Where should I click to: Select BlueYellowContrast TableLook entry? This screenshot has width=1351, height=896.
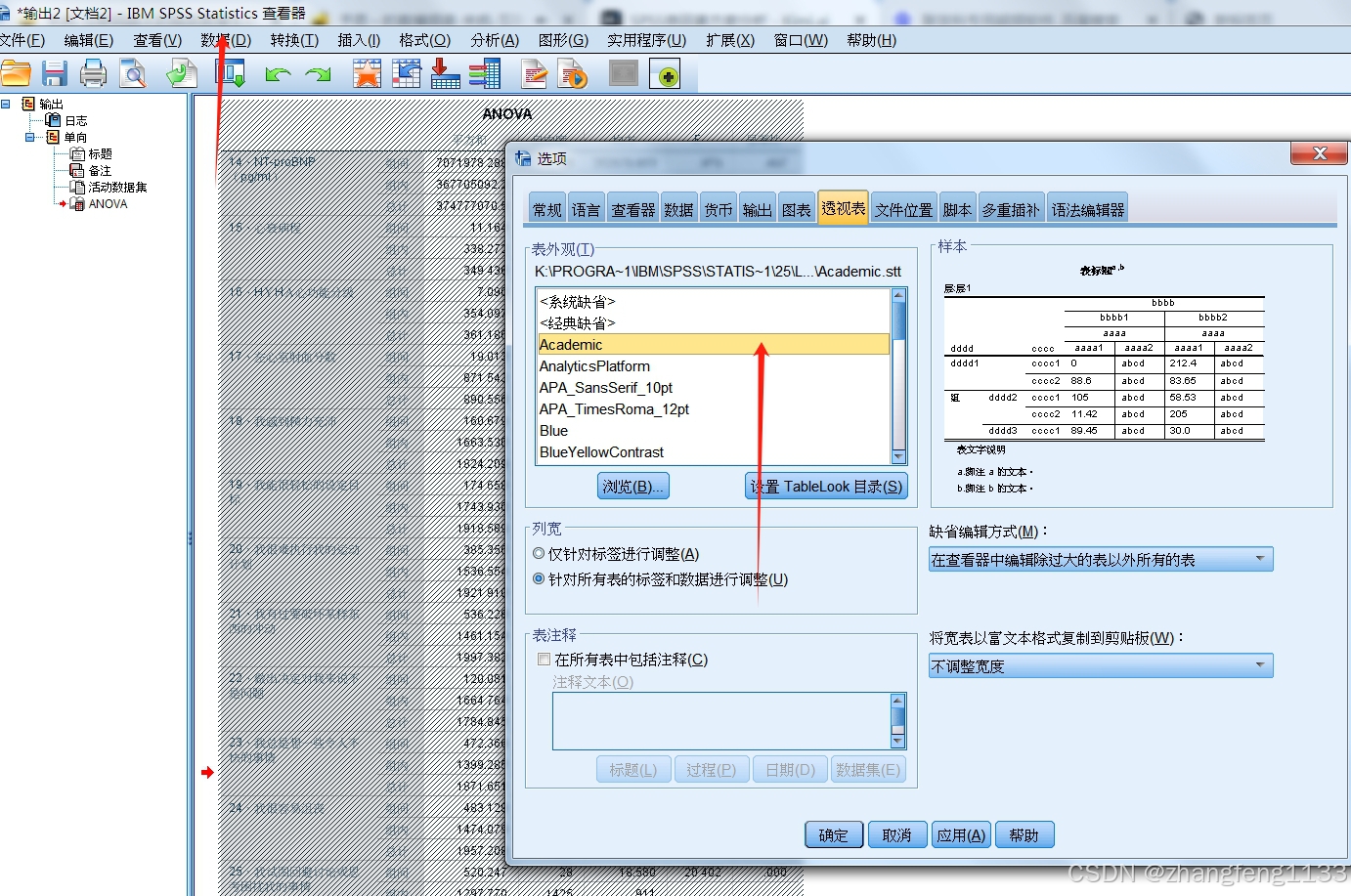(714, 451)
